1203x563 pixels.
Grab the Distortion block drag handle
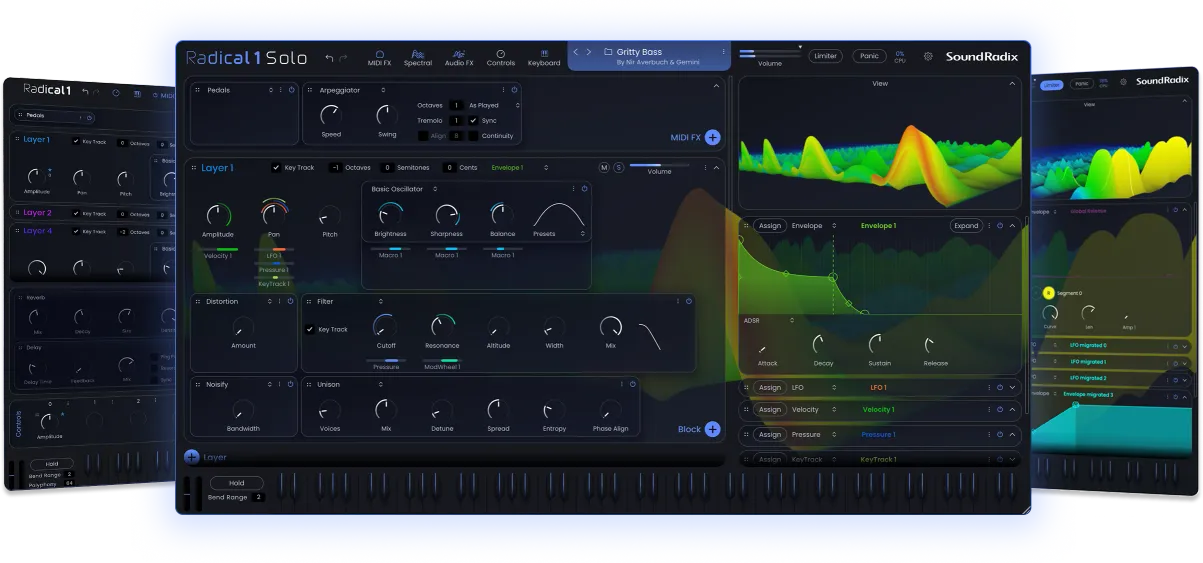tap(198, 301)
